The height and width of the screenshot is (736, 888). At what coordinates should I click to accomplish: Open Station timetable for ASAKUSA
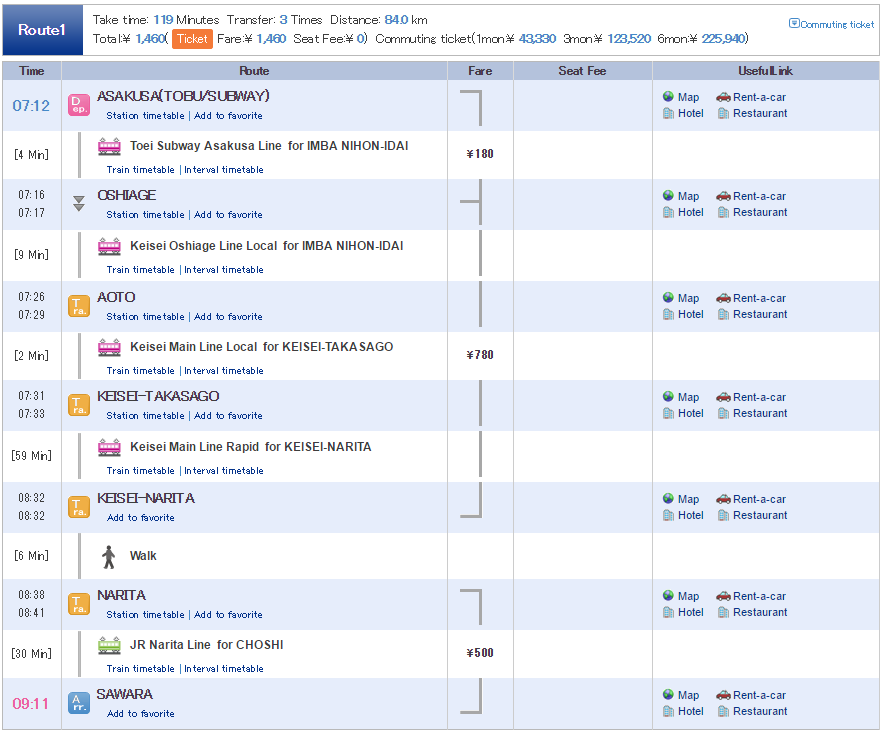[x=146, y=115]
